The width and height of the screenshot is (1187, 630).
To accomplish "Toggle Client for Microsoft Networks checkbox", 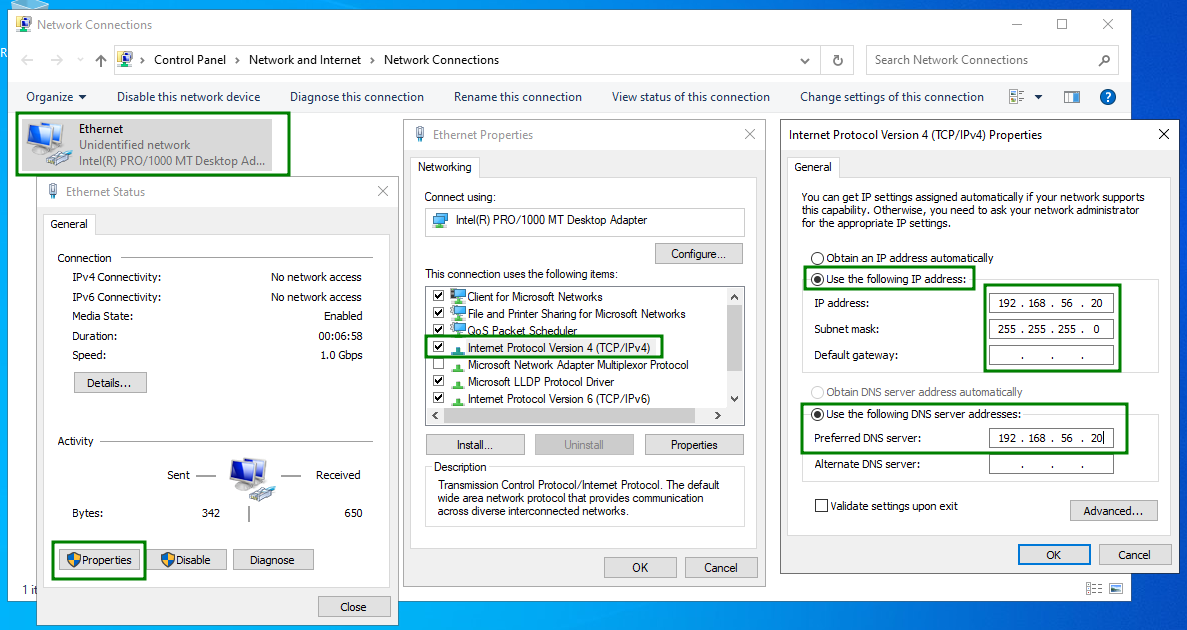I will pyautogui.click(x=438, y=295).
